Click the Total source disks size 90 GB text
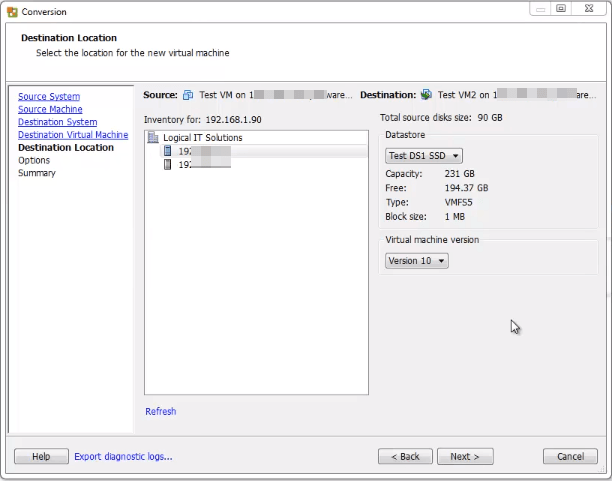This screenshot has height=481, width=612. tap(441, 118)
